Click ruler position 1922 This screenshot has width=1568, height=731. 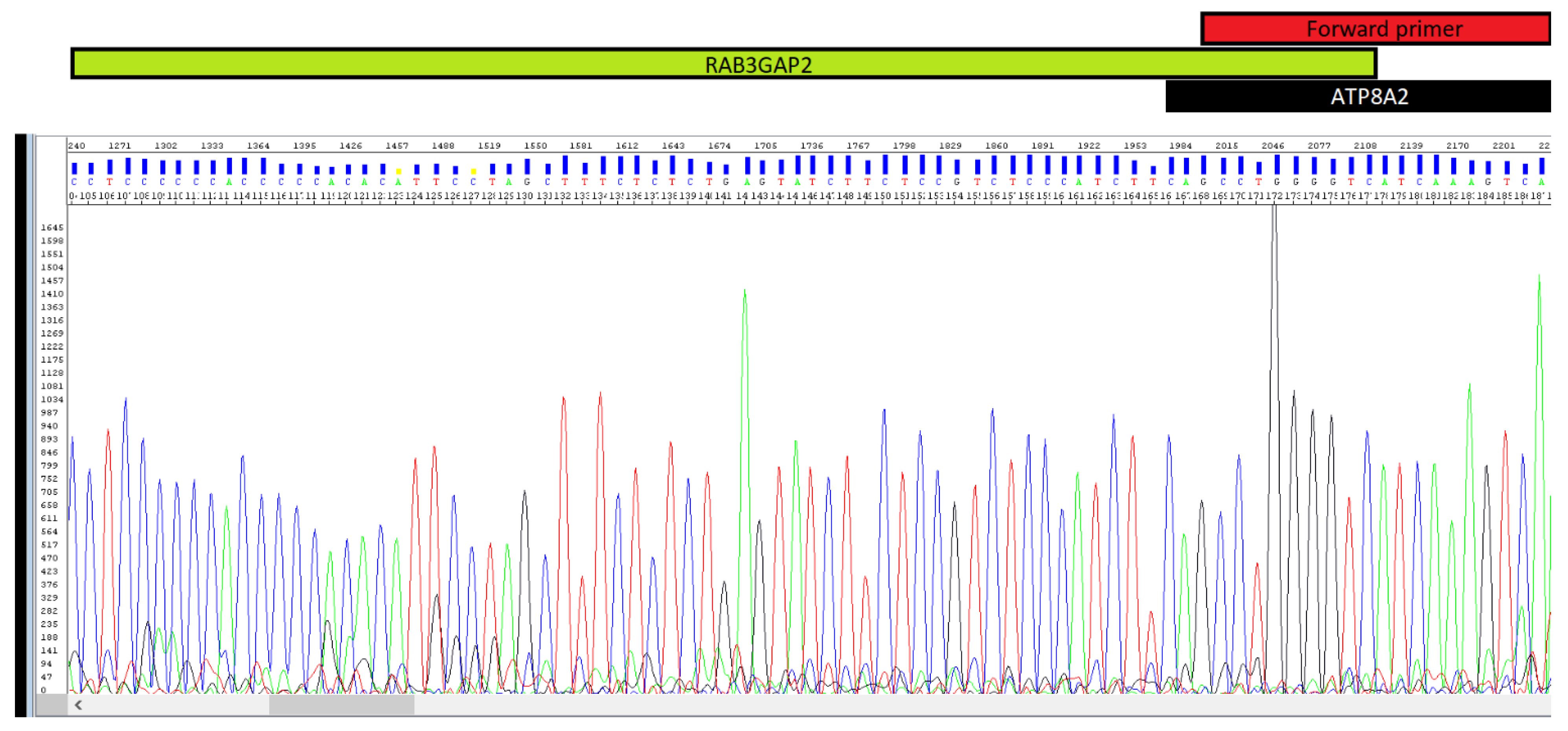[1089, 145]
